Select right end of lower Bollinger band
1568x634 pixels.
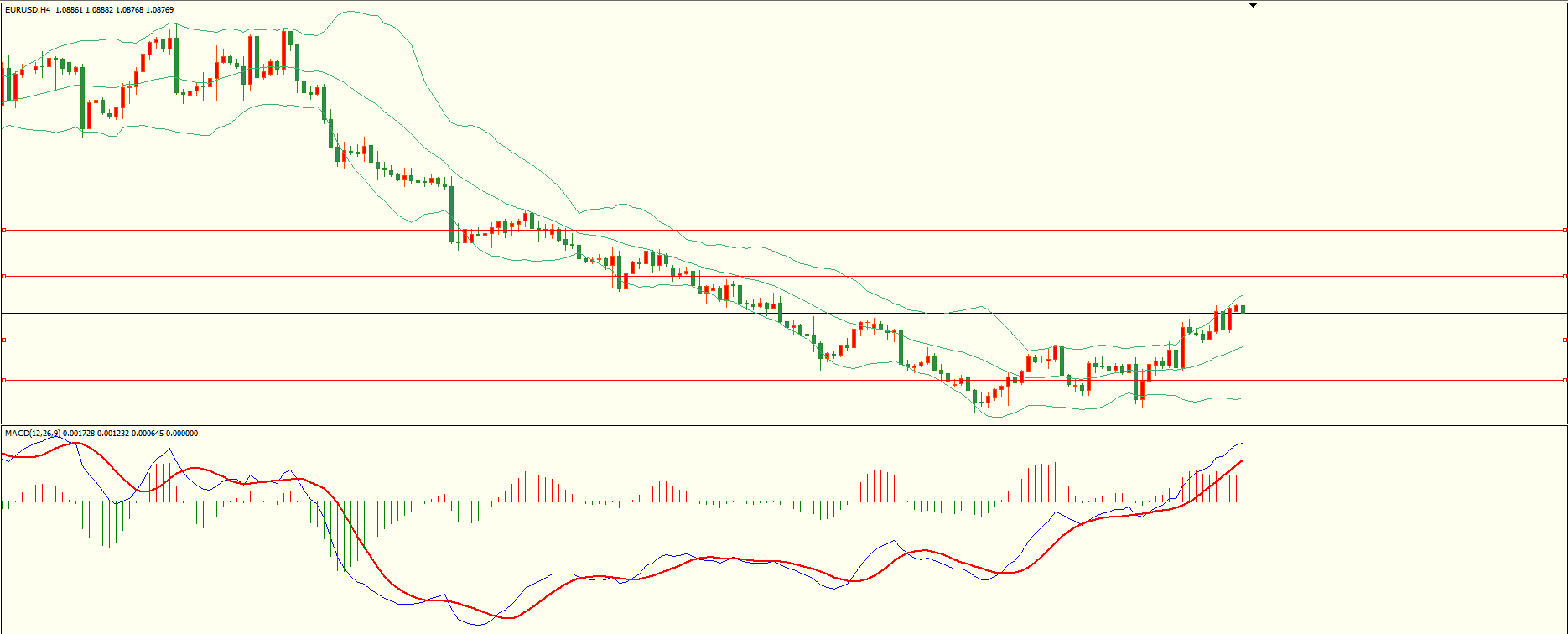click(x=1242, y=398)
